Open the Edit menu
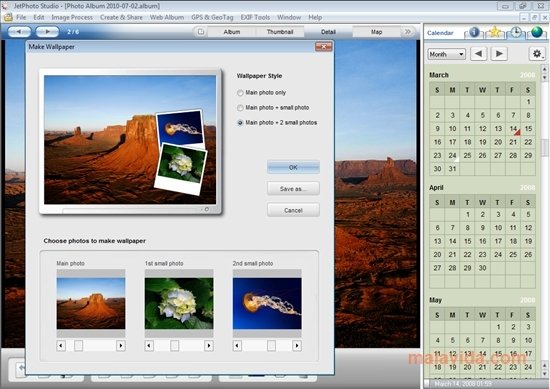 39,17
